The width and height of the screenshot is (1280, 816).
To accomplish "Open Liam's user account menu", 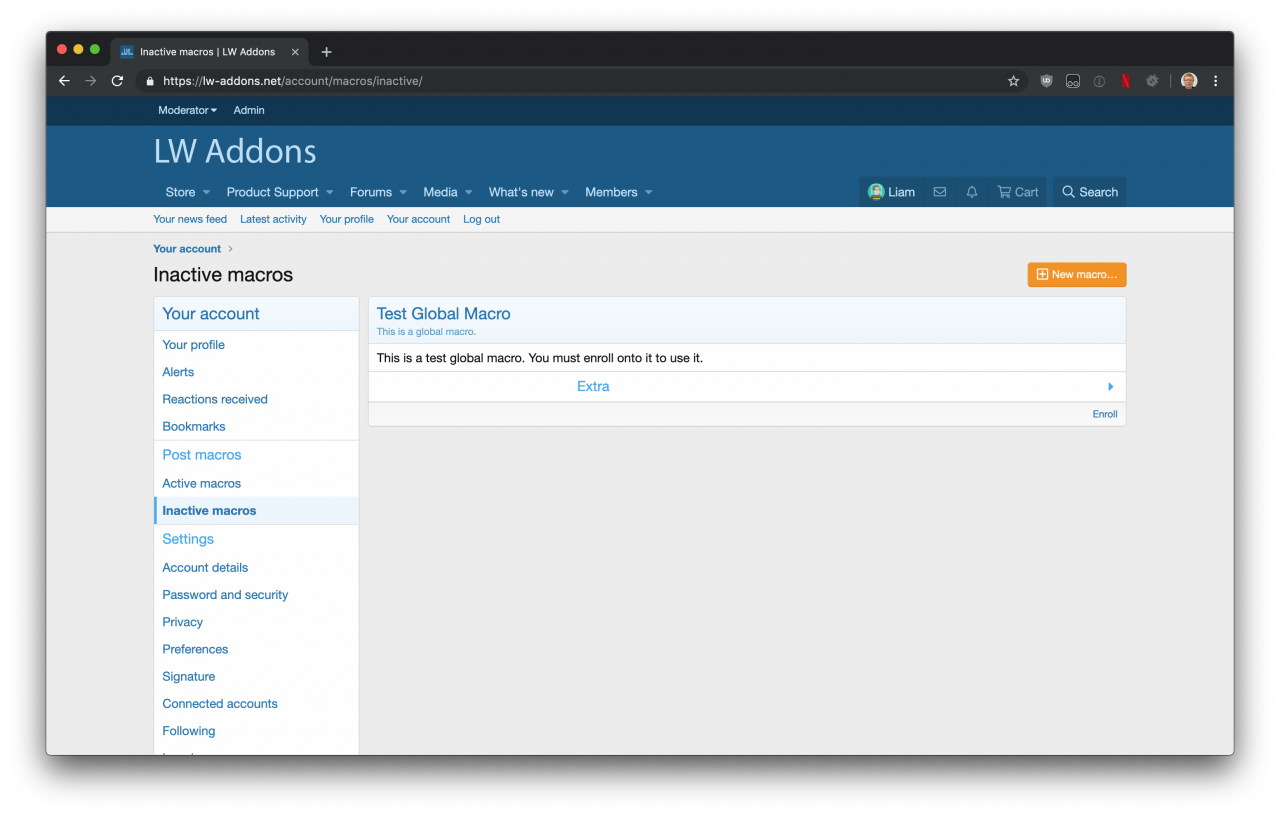I will click(x=891, y=192).
